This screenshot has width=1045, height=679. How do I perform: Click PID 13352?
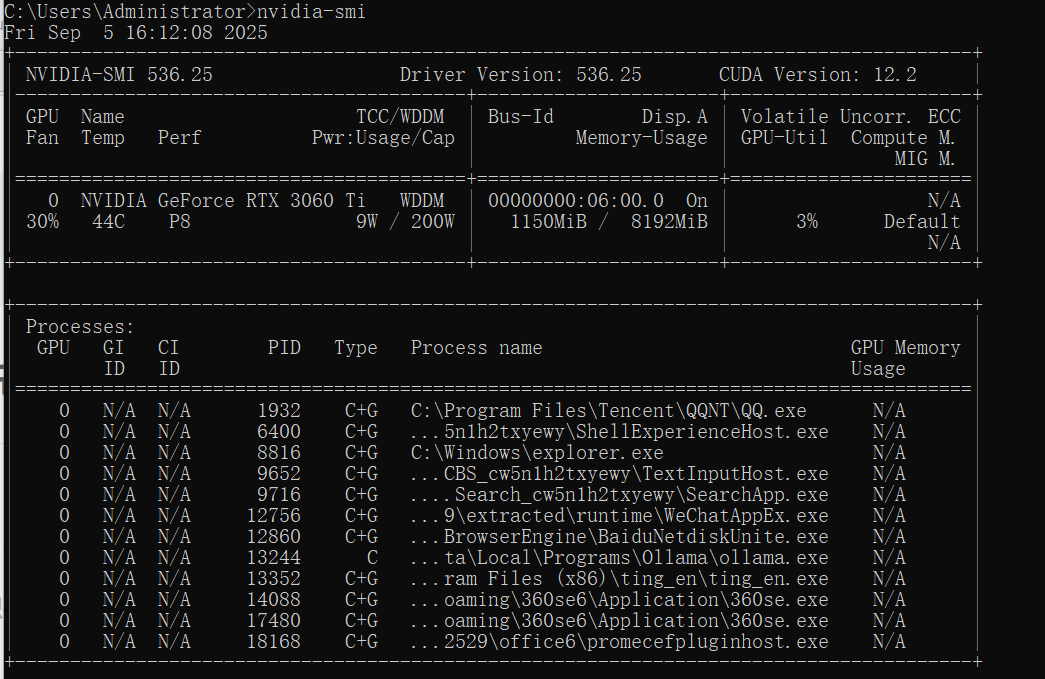(x=273, y=578)
